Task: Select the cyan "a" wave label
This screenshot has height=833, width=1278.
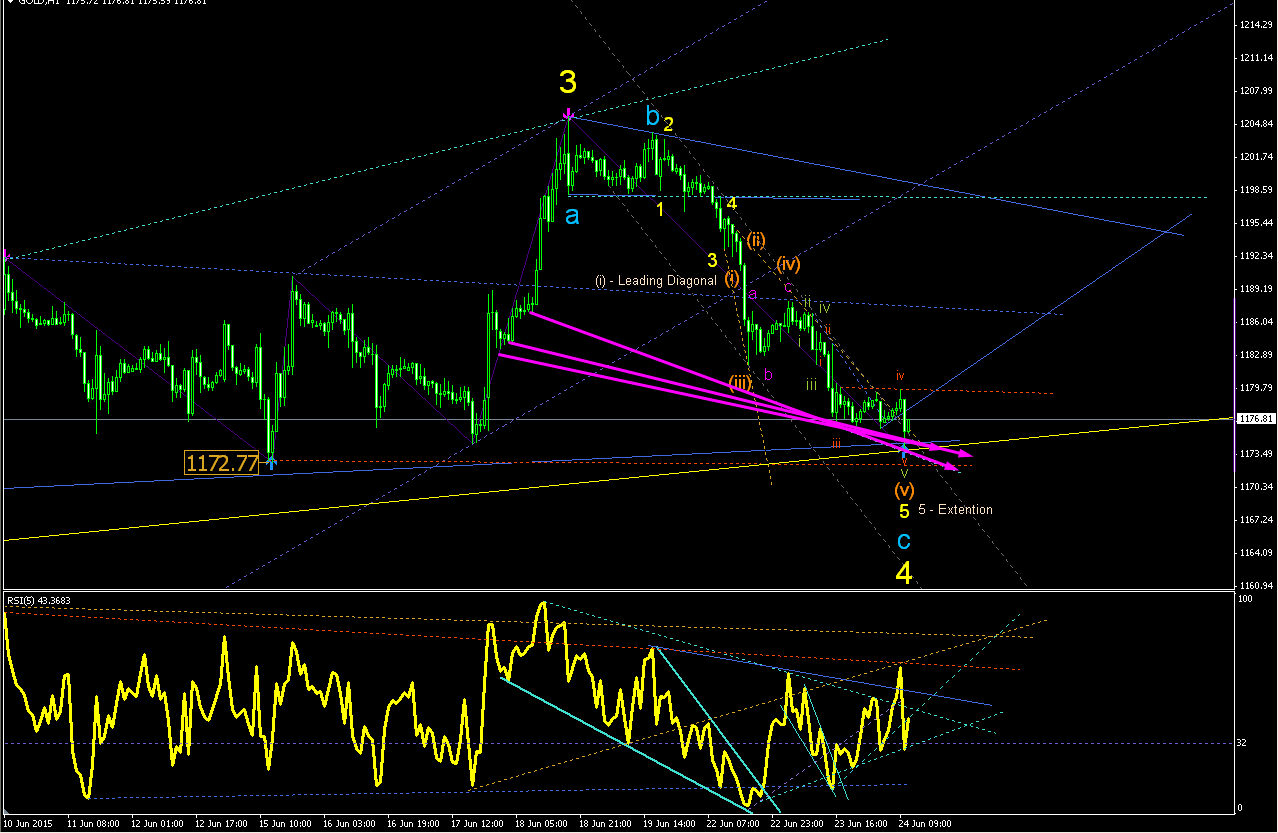Action: tap(571, 215)
